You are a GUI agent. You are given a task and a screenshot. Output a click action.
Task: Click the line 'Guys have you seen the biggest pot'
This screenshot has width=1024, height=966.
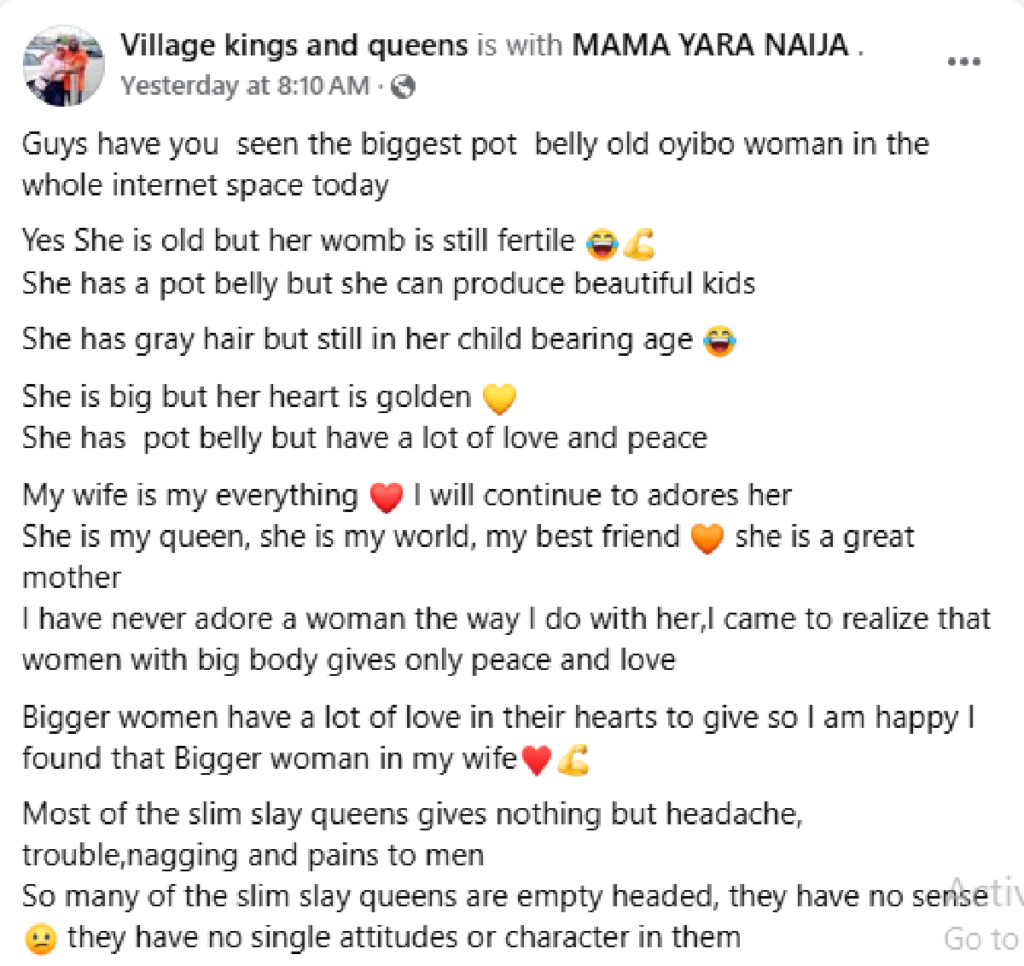[269, 145]
